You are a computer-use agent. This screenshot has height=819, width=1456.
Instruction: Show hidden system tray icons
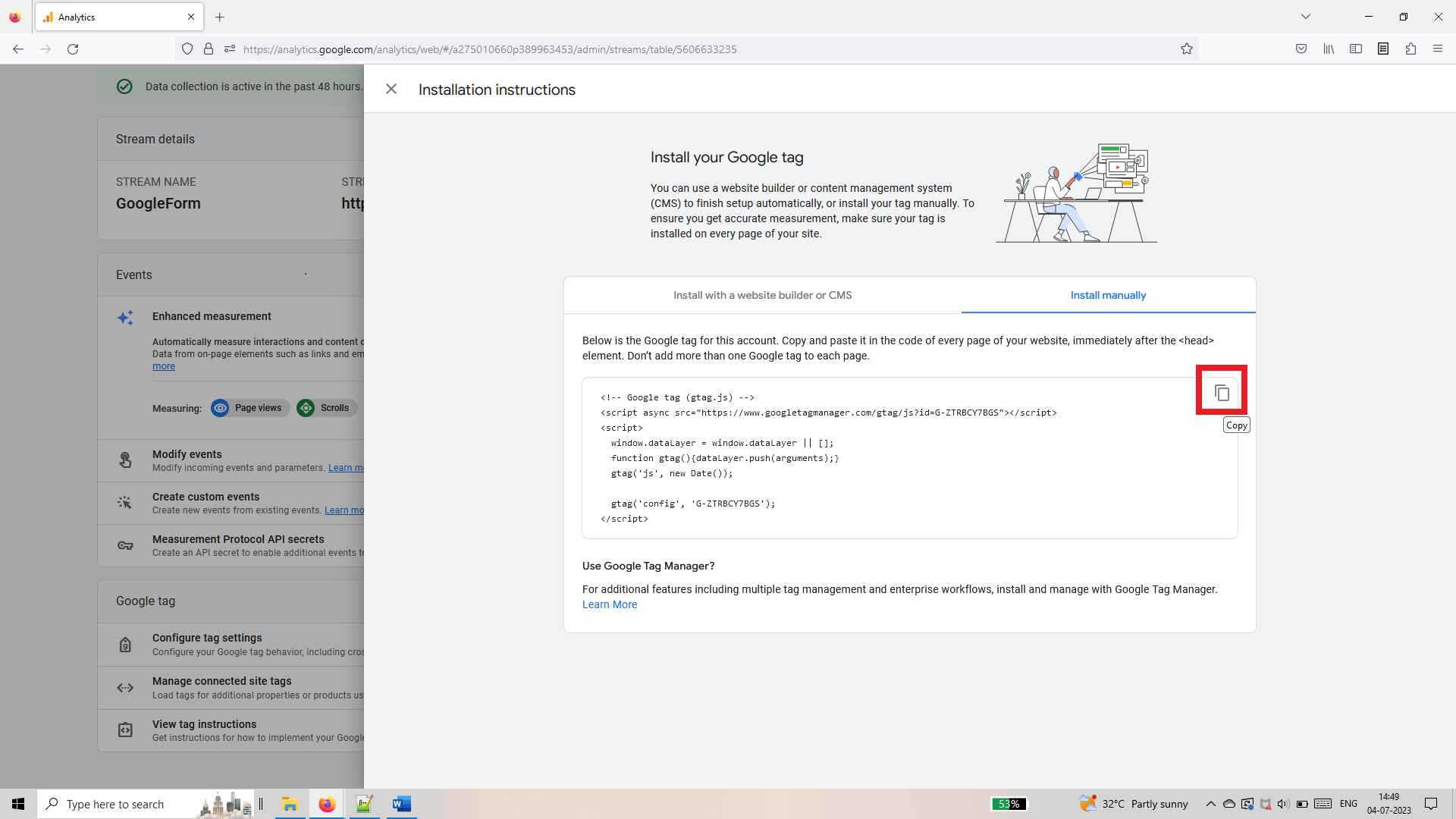(x=1210, y=804)
